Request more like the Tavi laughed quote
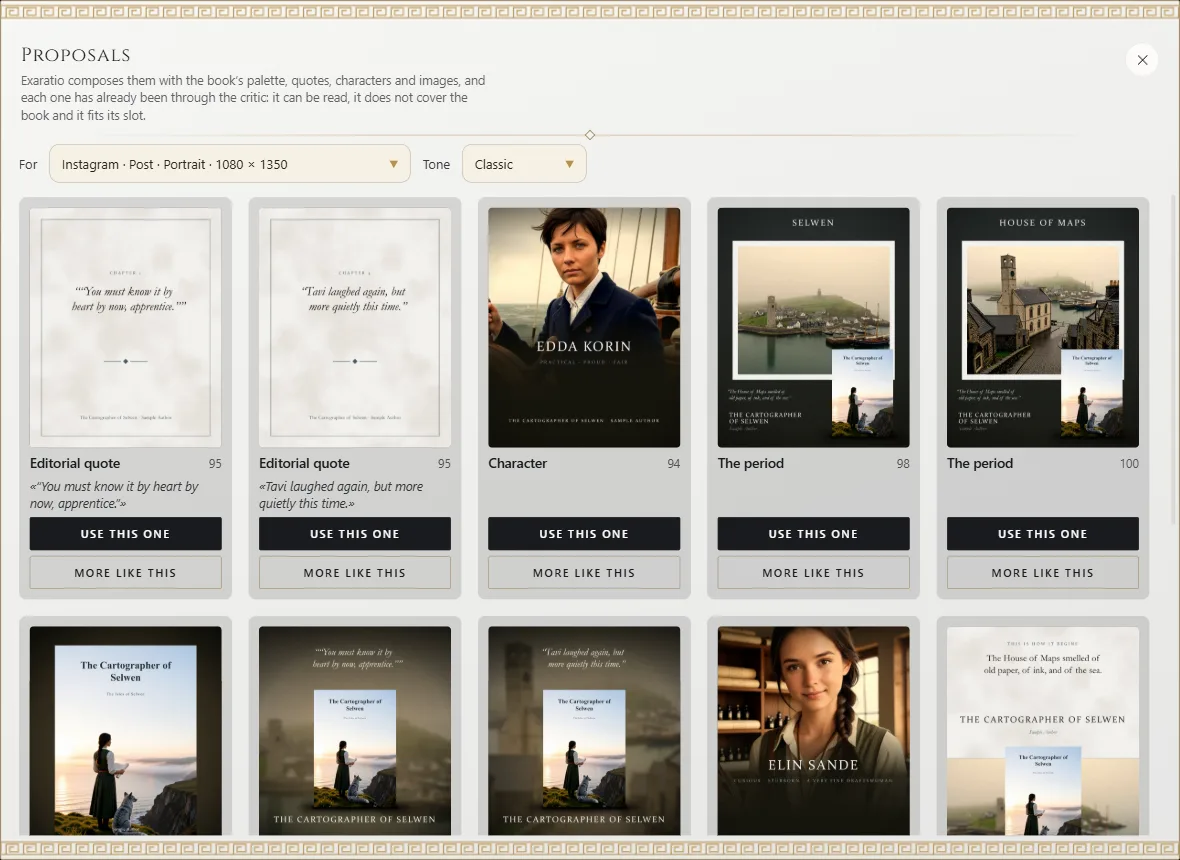The image size is (1180, 860). click(x=354, y=573)
